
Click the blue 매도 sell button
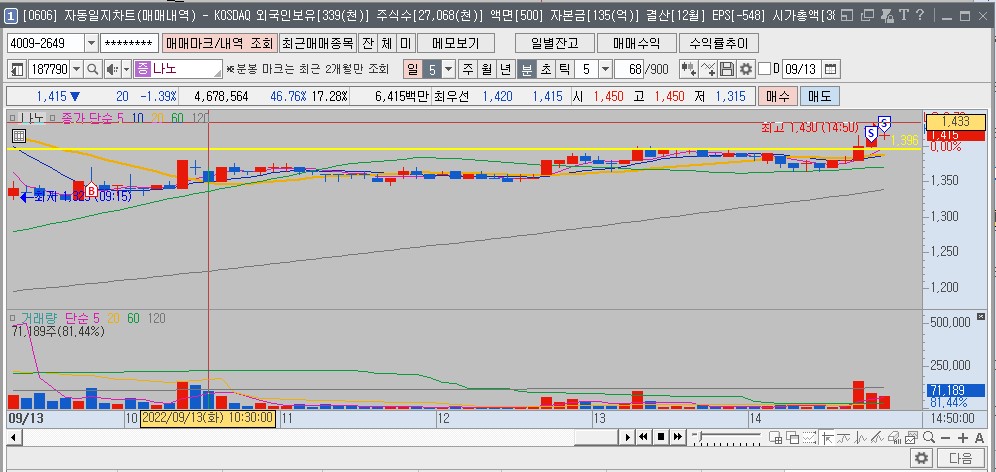pos(819,97)
